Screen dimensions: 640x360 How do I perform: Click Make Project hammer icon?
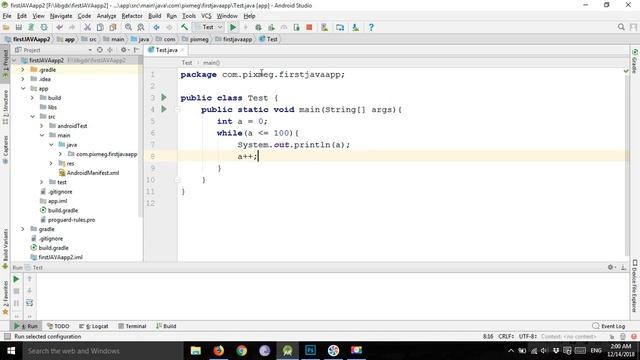pos(184,27)
